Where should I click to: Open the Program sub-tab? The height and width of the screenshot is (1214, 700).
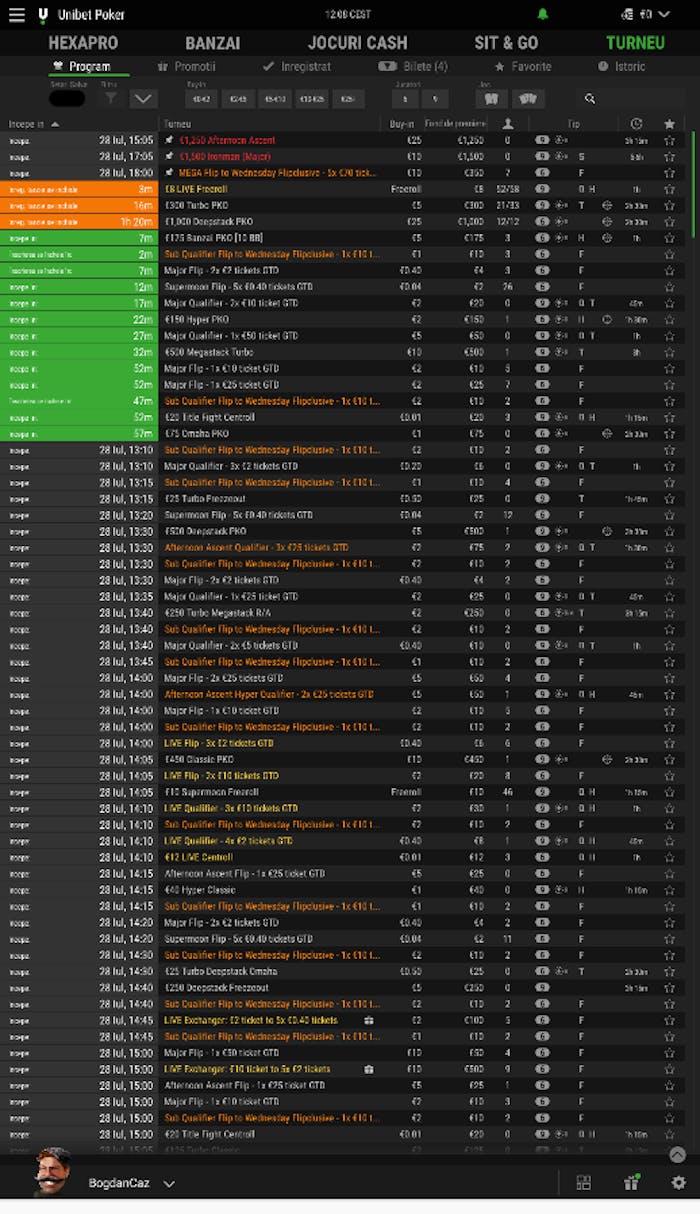(x=80, y=66)
